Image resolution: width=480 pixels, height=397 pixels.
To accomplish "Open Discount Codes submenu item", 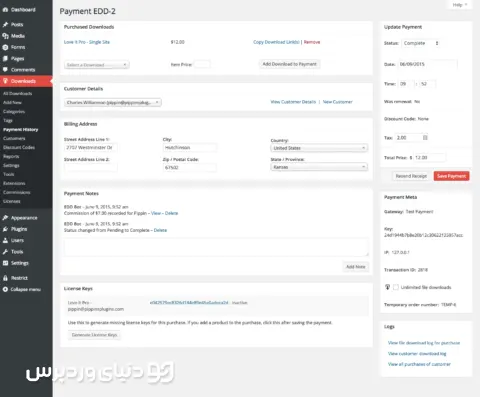I will 19,147.
